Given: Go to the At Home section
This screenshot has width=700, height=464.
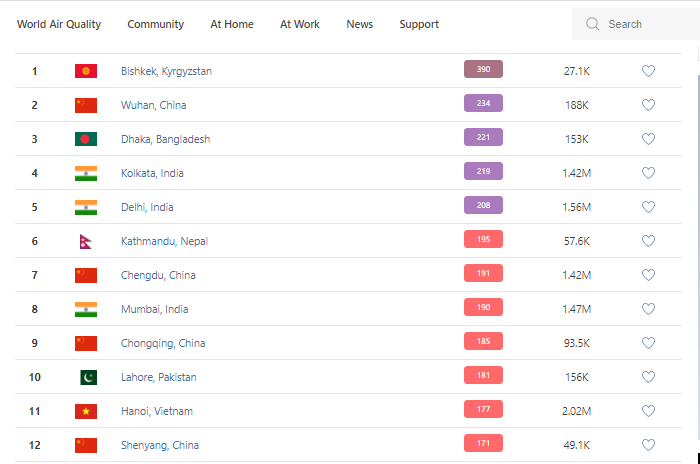Looking at the screenshot, I should [232, 24].
